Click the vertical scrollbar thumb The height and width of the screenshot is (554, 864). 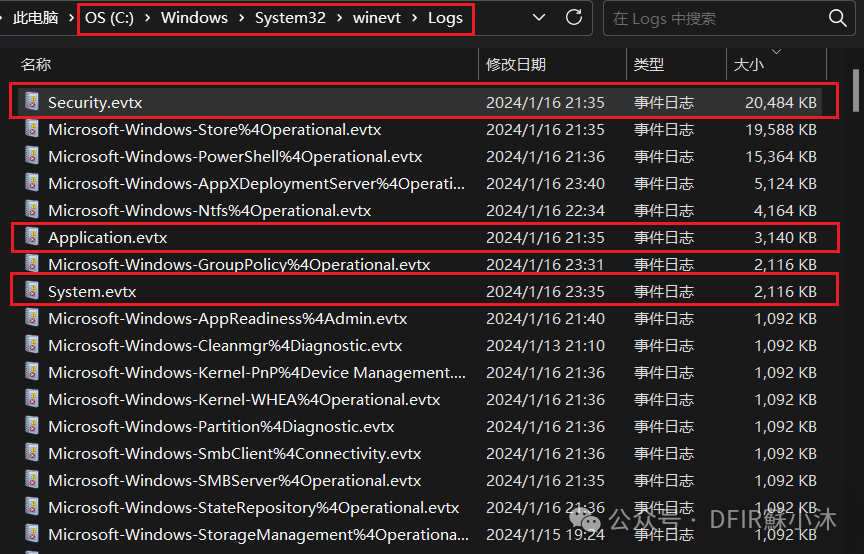(855, 90)
